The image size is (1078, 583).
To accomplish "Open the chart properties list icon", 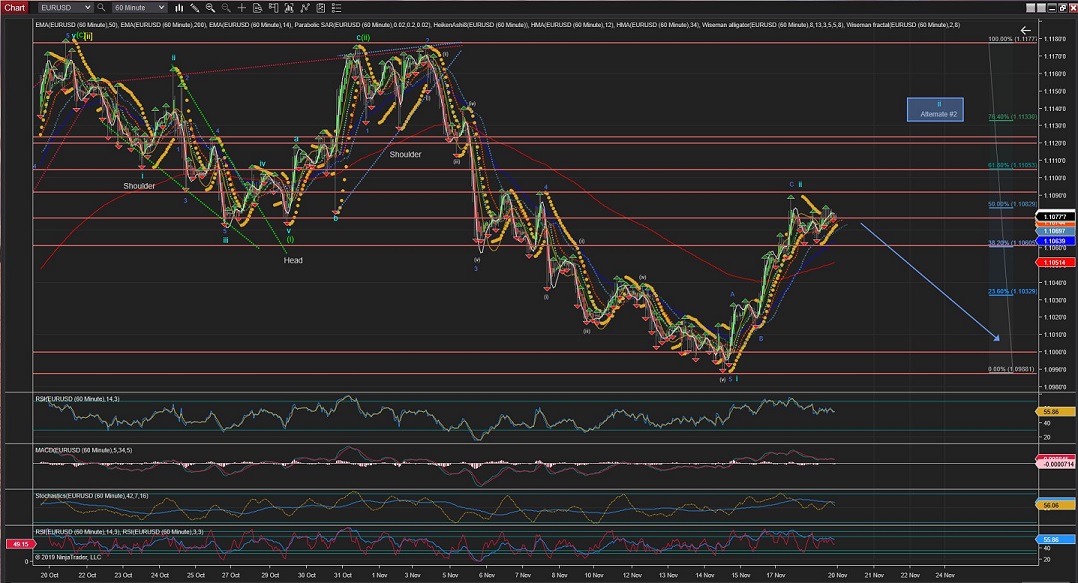I will pyautogui.click(x=336, y=8).
